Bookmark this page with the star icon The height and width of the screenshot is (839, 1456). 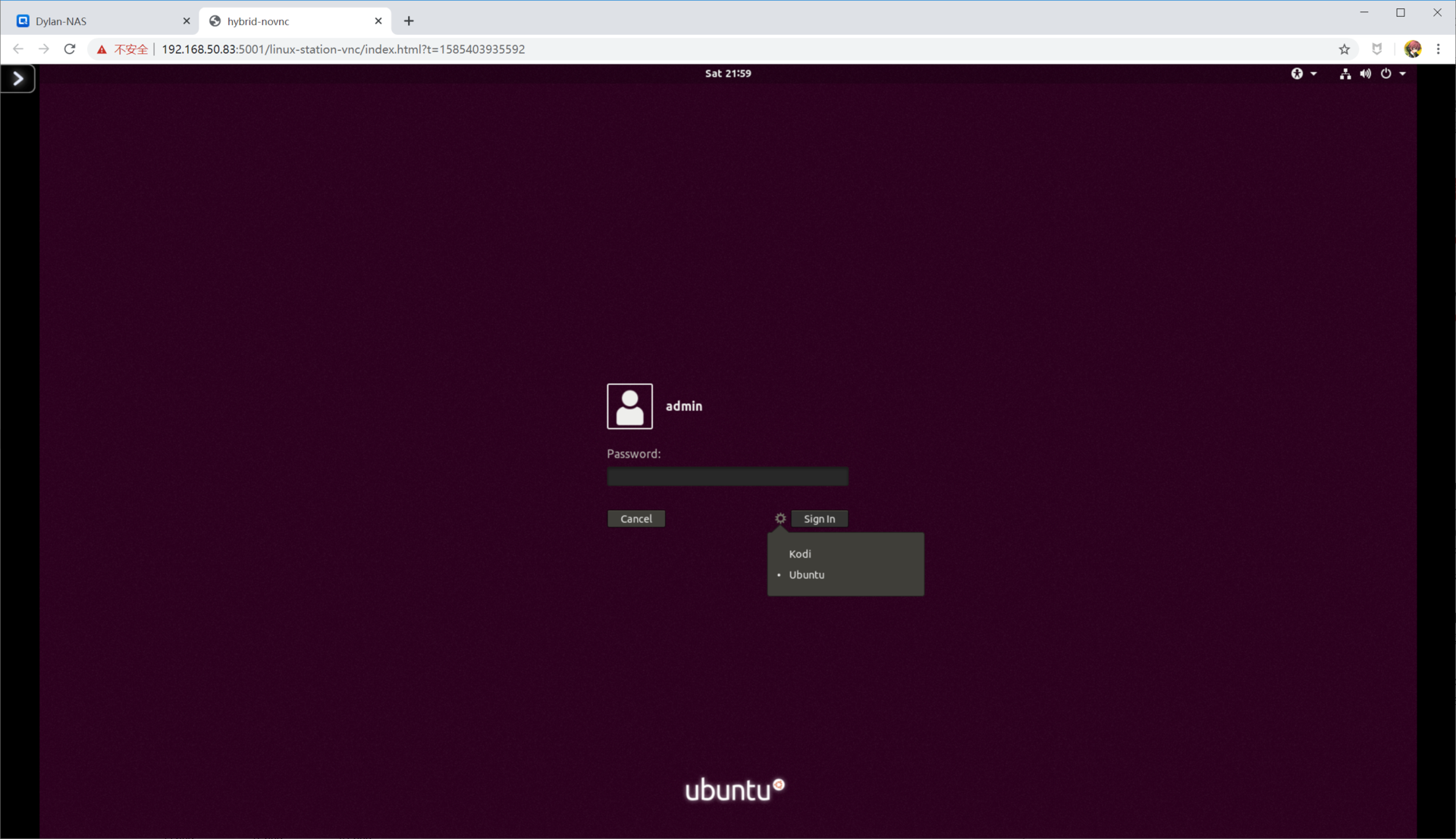point(1344,49)
